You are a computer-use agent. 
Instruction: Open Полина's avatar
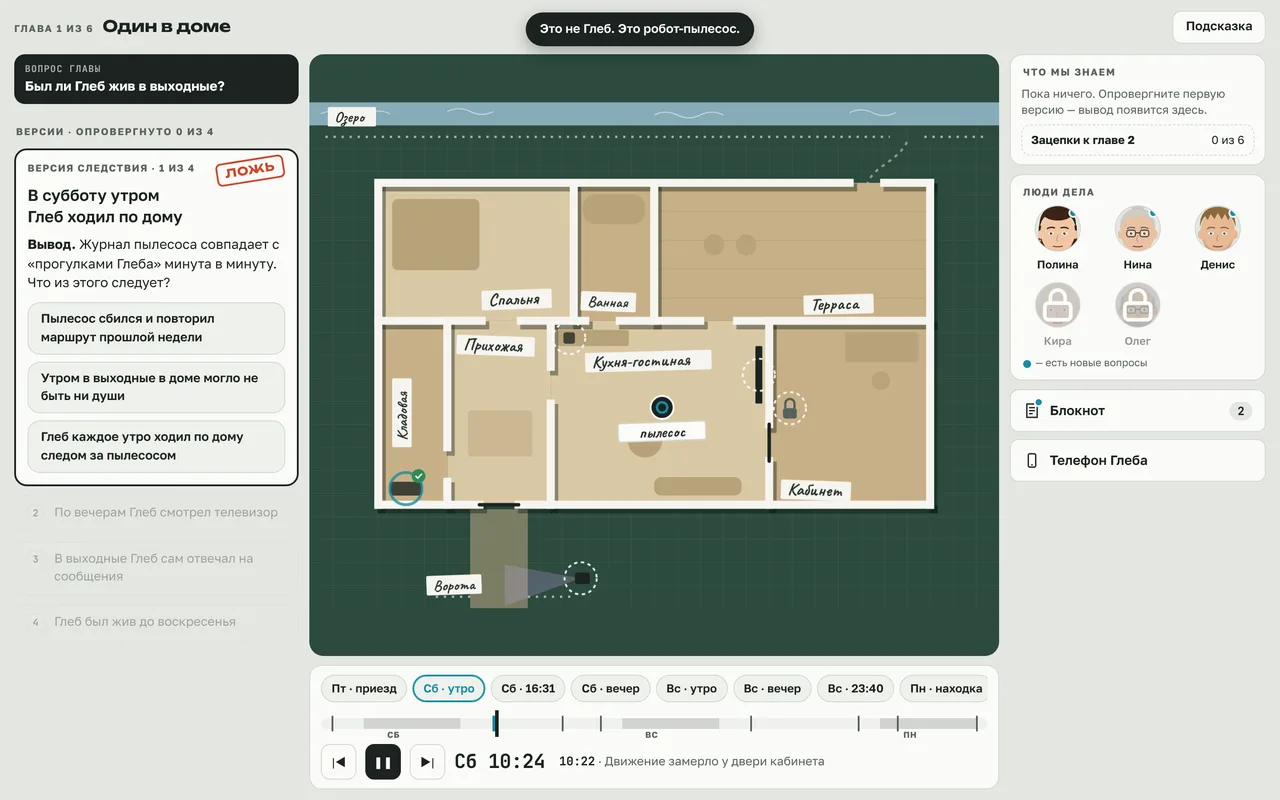1057,229
